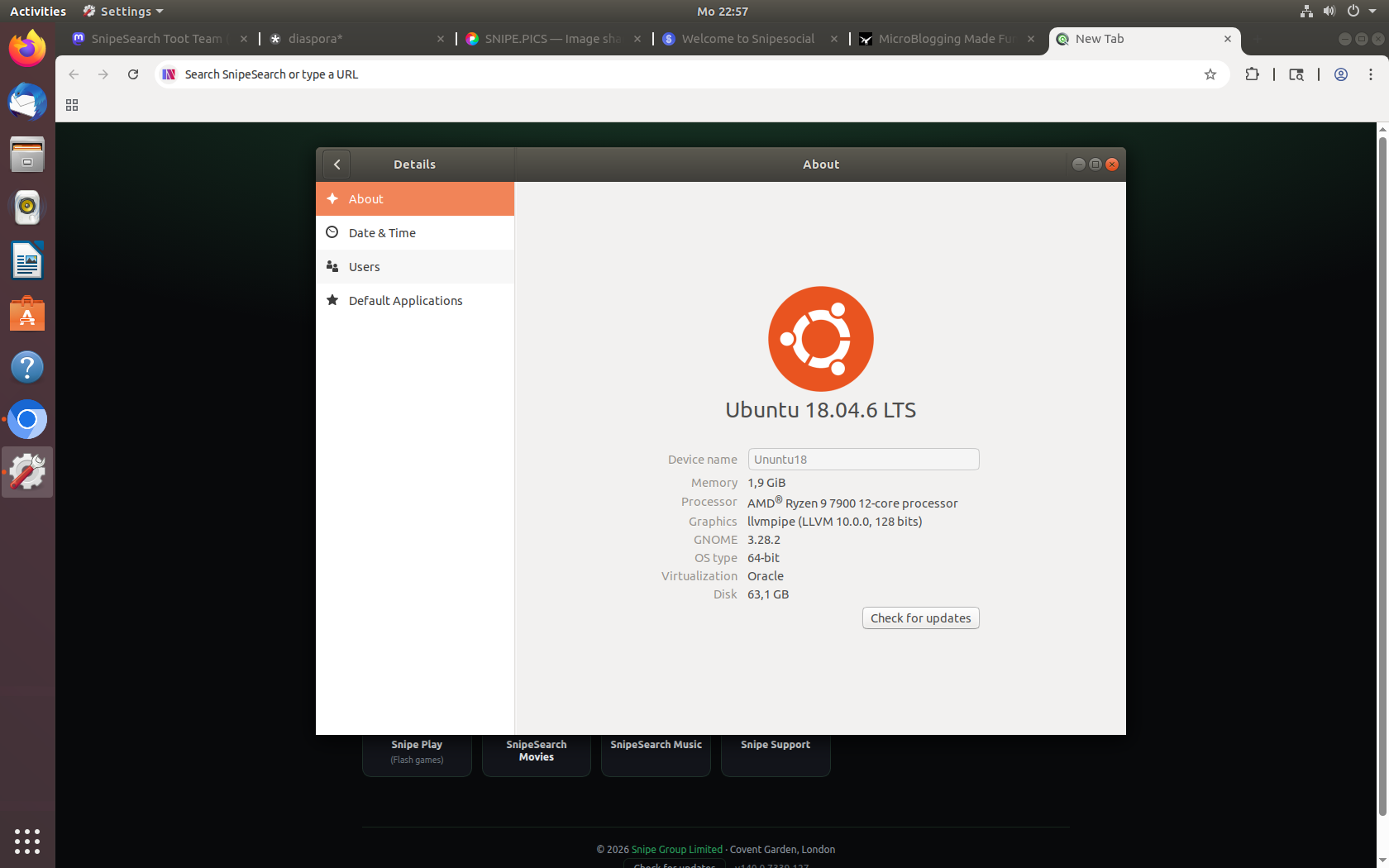Click Activities in top bar
Image resolution: width=1389 pixels, height=868 pixels.
[38, 11]
